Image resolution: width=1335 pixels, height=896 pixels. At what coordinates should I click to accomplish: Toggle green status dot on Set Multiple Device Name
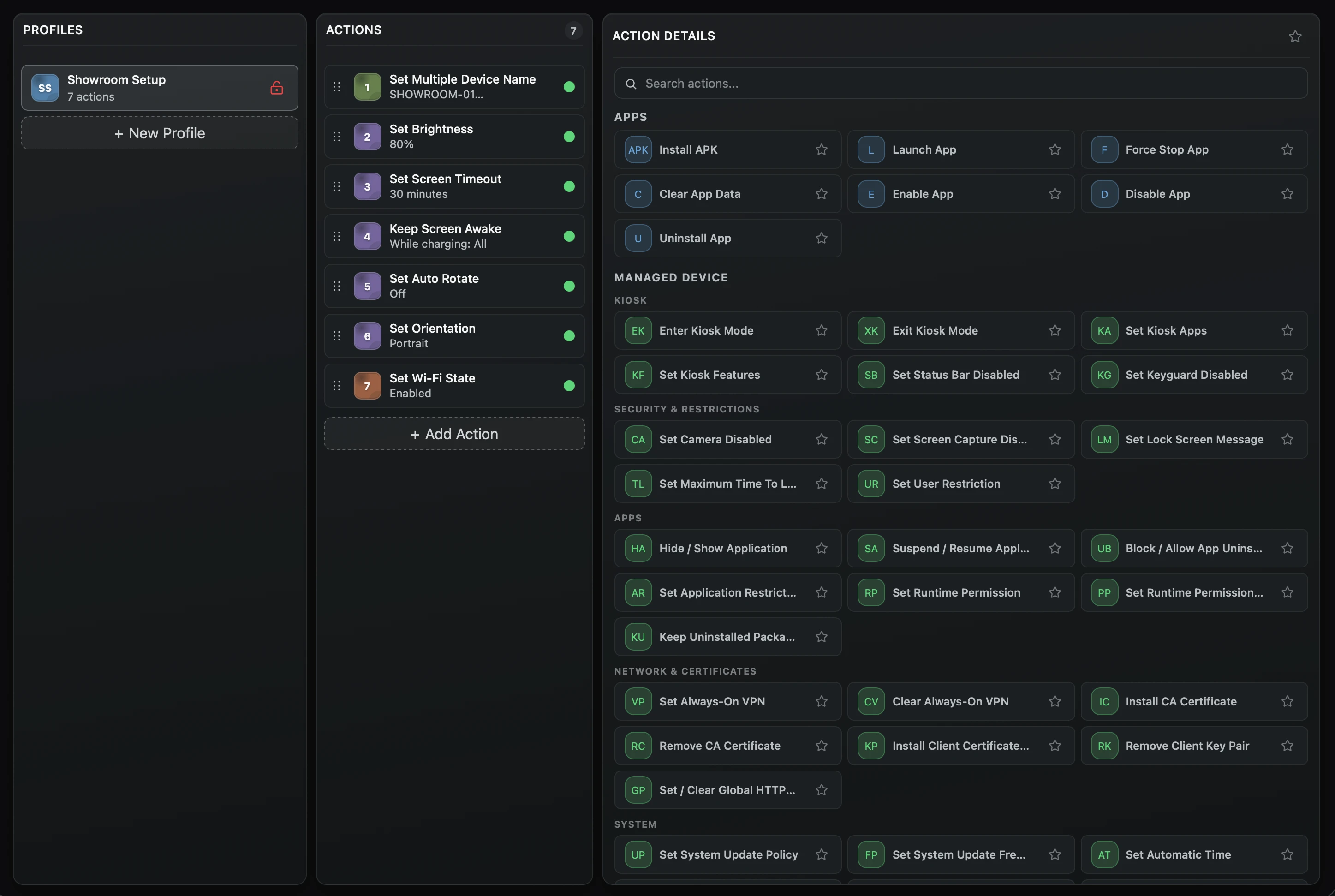tap(568, 87)
